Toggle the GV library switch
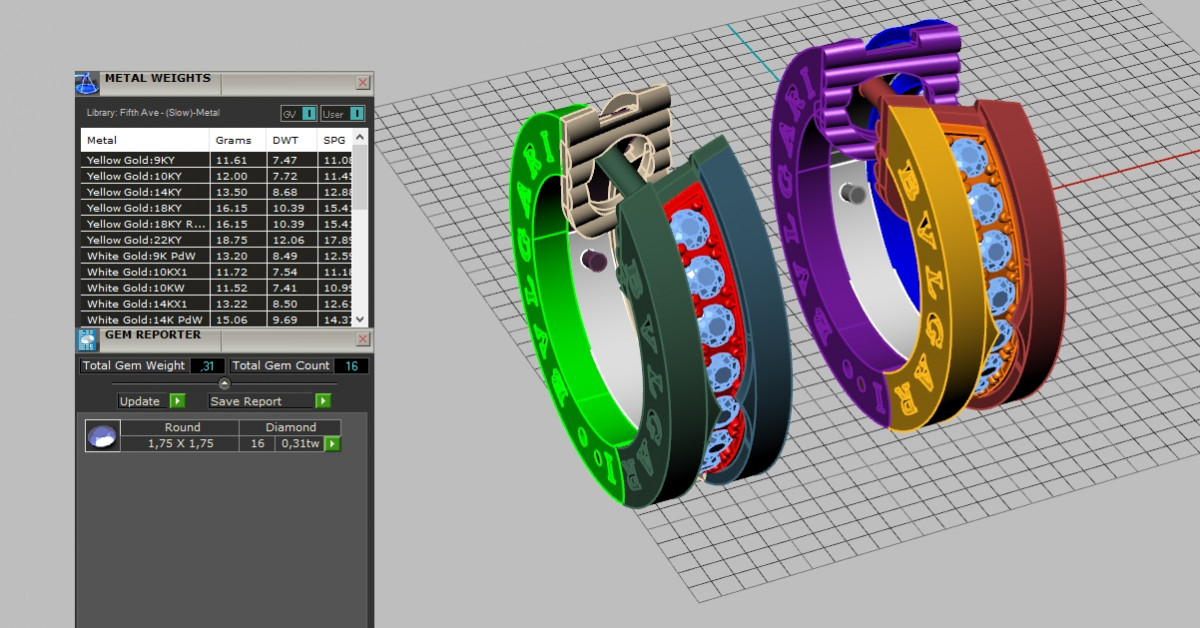The width and height of the screenshot is (1200, 628). click(x=298, y=114)
